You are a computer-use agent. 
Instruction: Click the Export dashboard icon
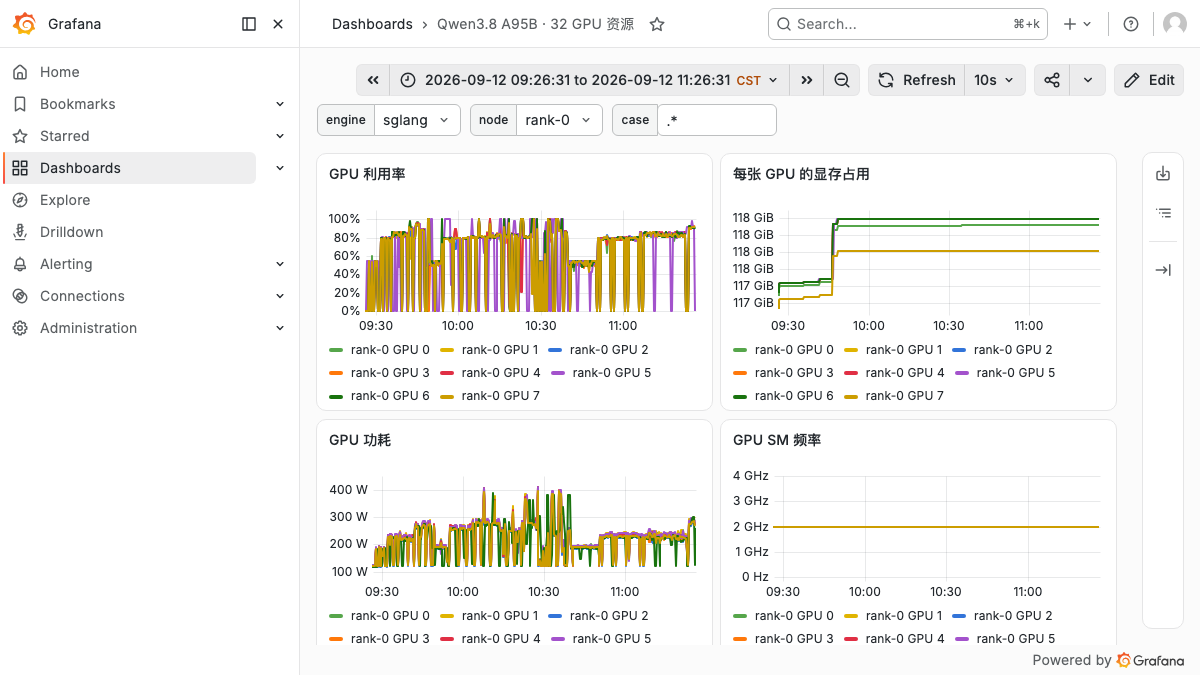click(1163, 174)
